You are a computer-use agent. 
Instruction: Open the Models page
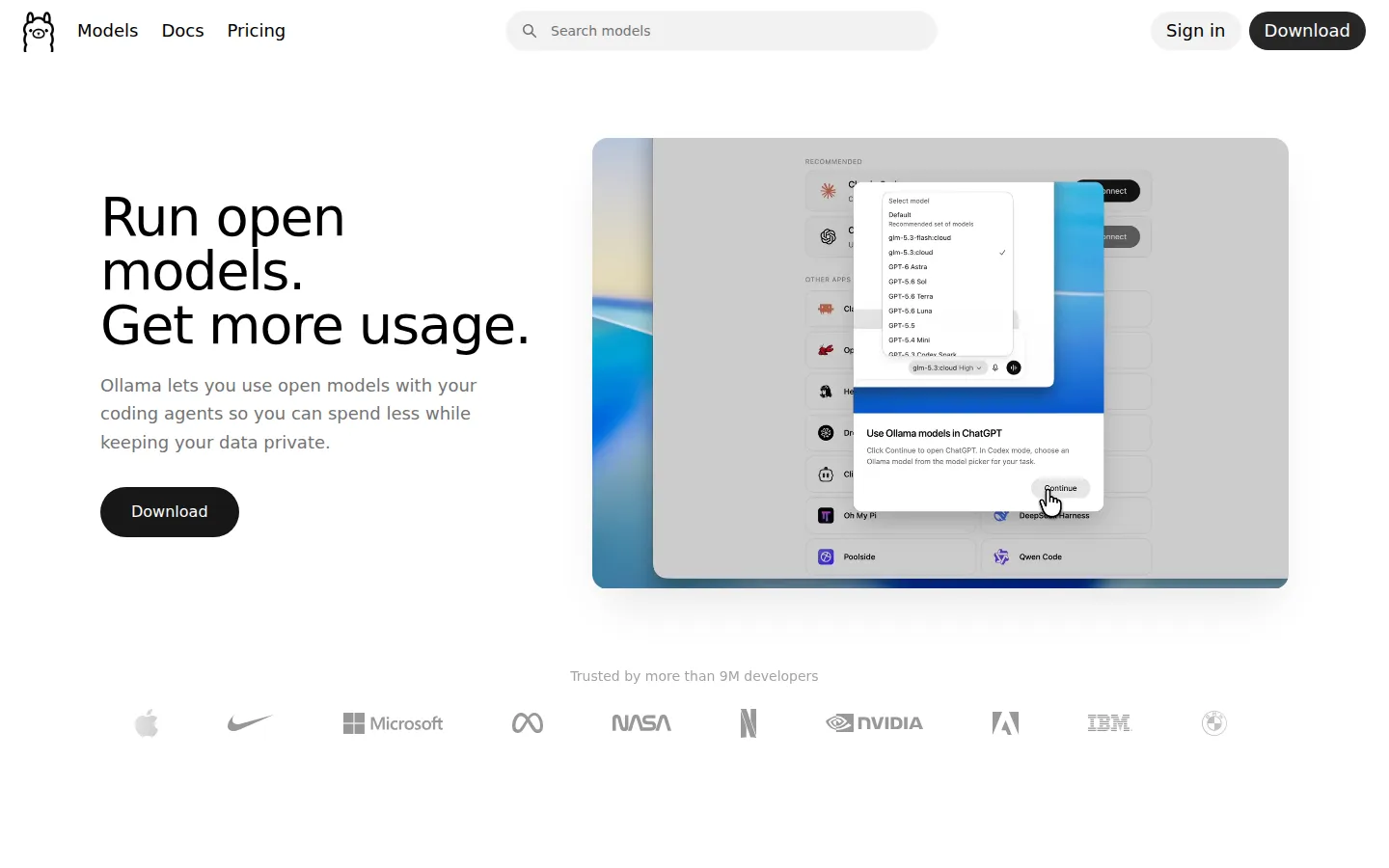coord(107,31)
